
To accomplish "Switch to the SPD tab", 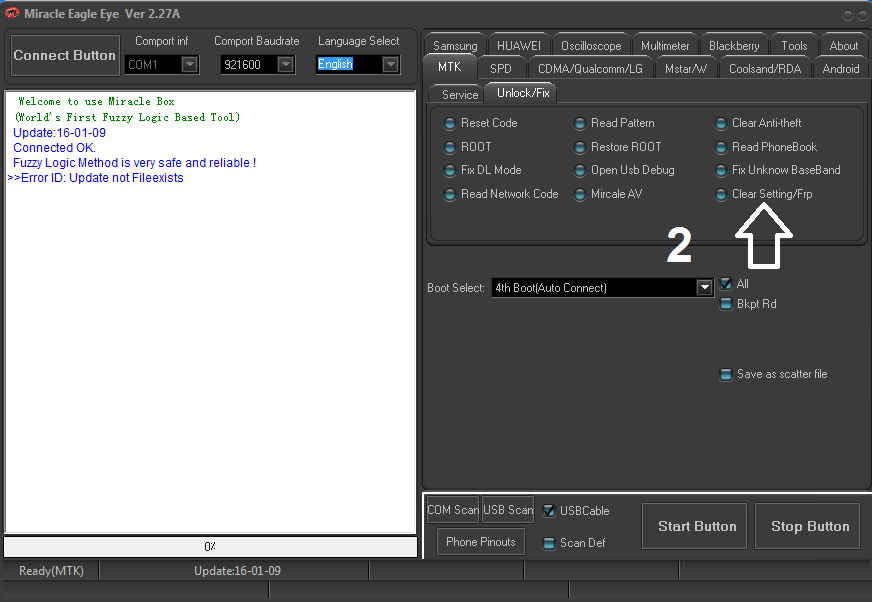I will pyautogui.click(x=501, y=68).
